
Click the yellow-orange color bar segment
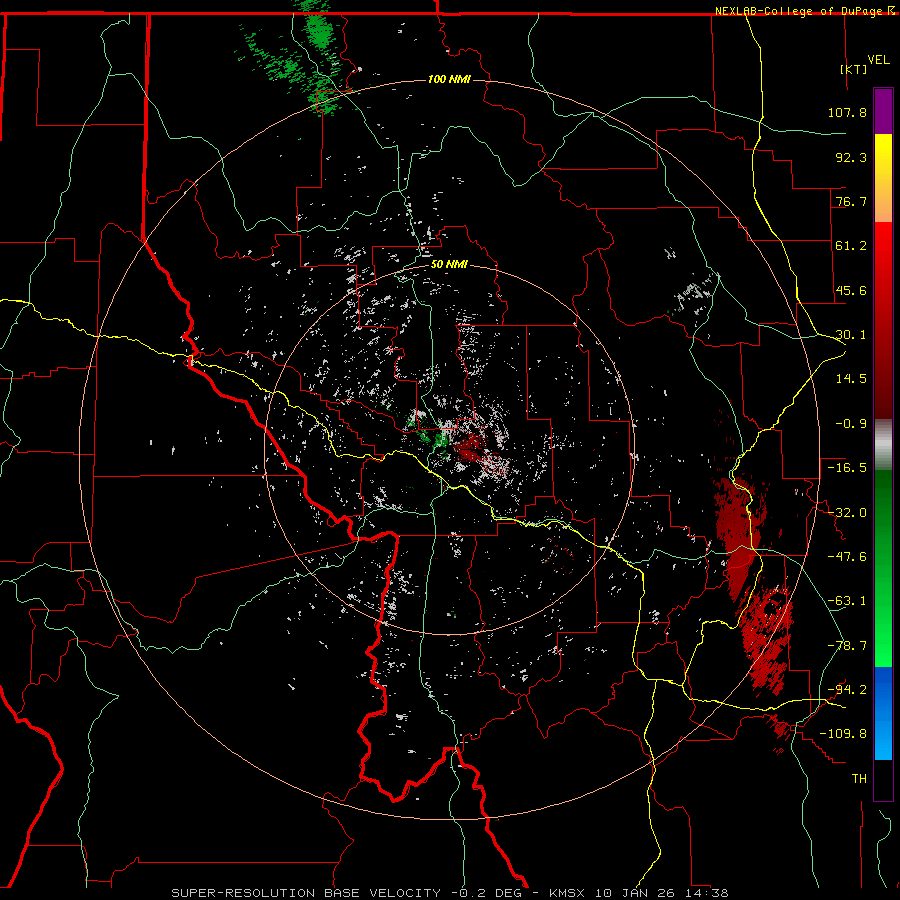coord(883,178)
